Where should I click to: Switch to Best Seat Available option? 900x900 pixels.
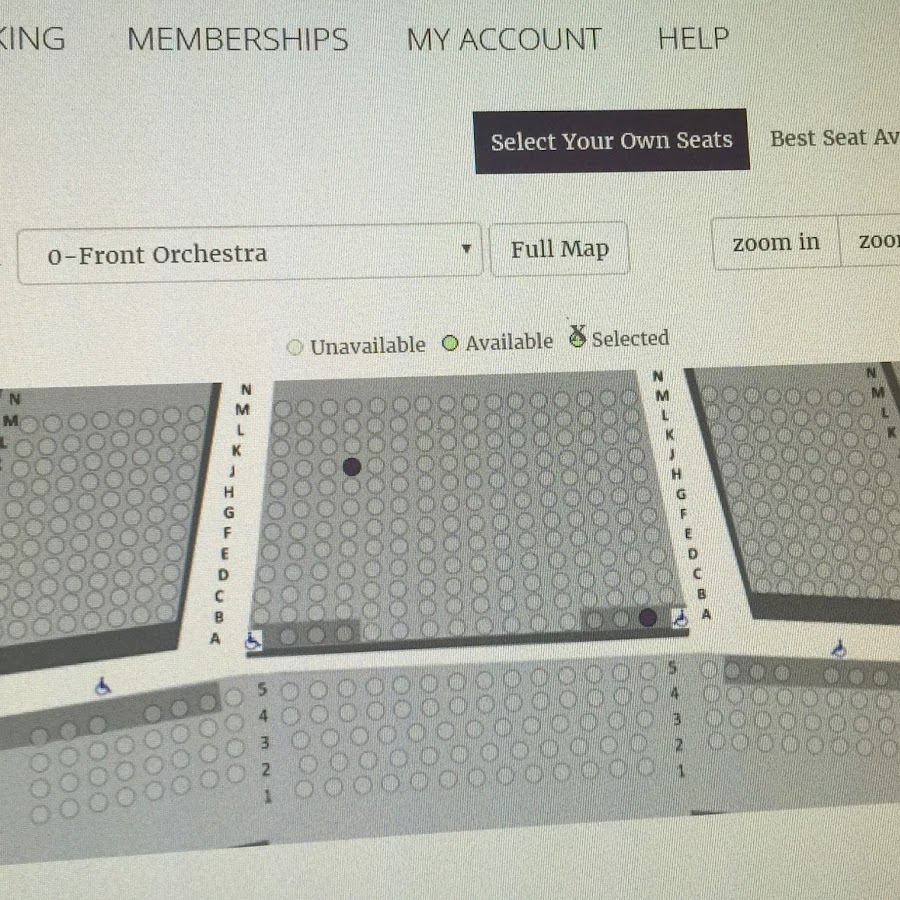(835, 138)
